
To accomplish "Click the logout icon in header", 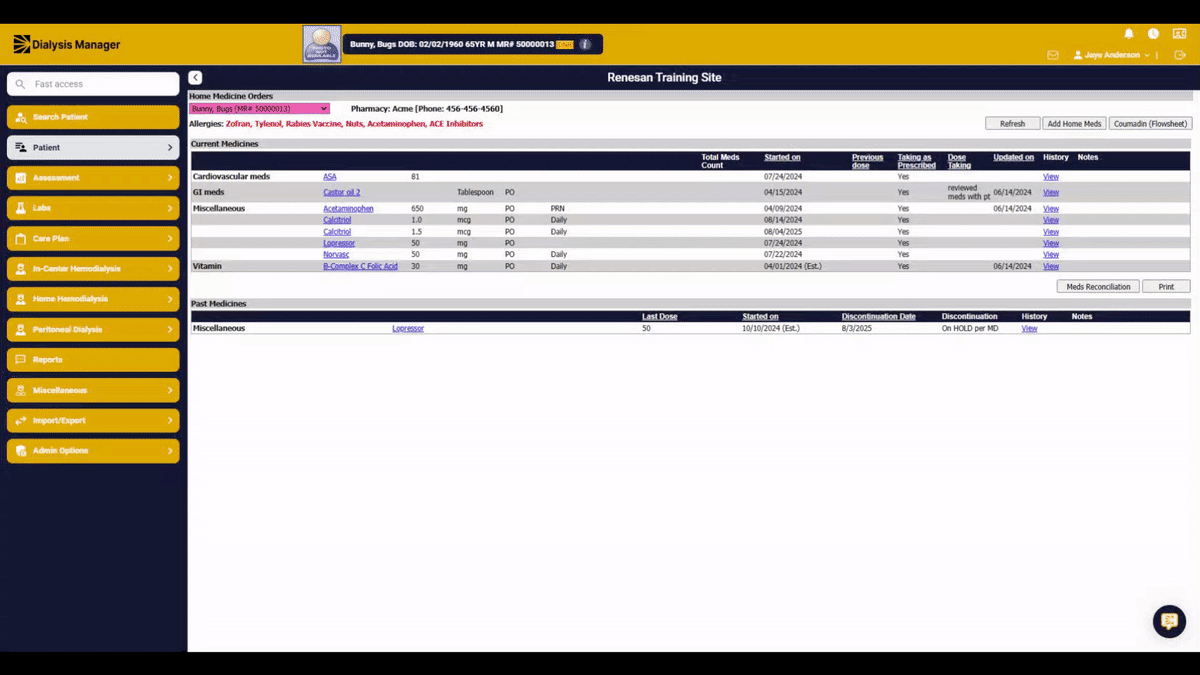I will 1181,55.
